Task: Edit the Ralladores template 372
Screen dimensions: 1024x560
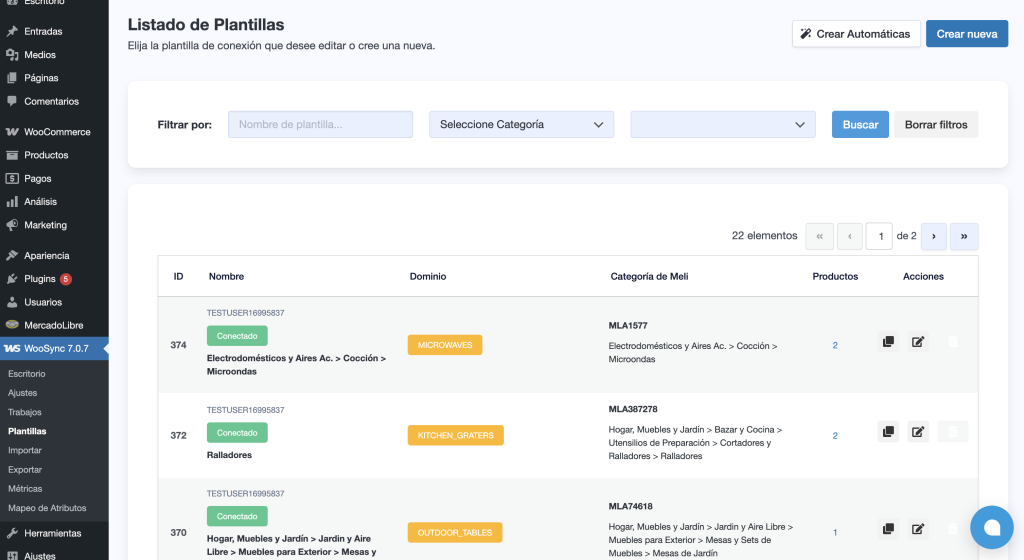Action: [x=918, y=431]
